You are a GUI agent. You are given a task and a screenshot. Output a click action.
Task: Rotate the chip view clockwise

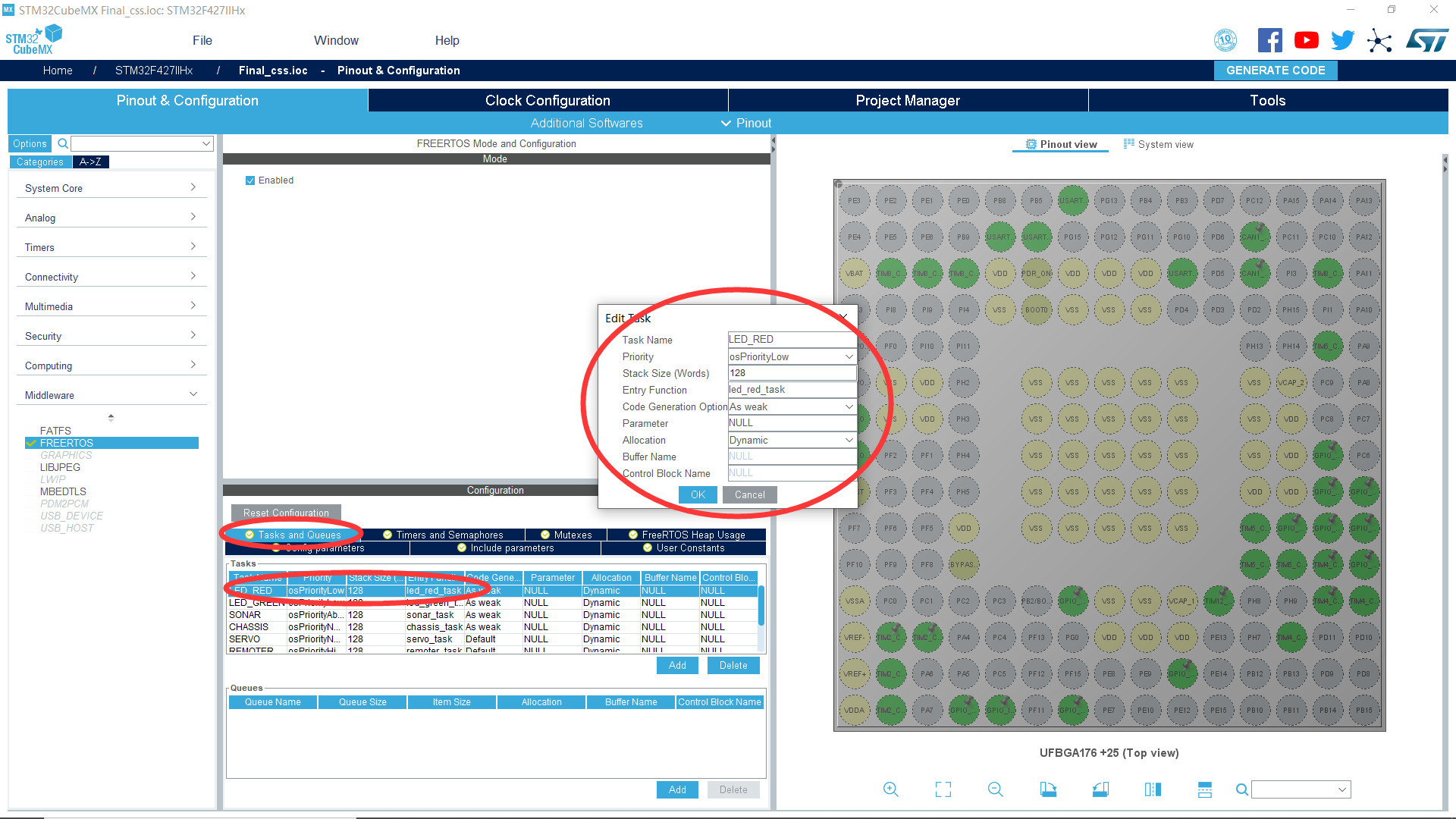[x=1048, y=789]
